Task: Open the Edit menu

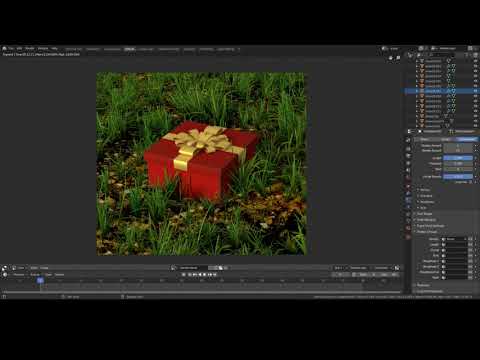Action: coord(20,49)
